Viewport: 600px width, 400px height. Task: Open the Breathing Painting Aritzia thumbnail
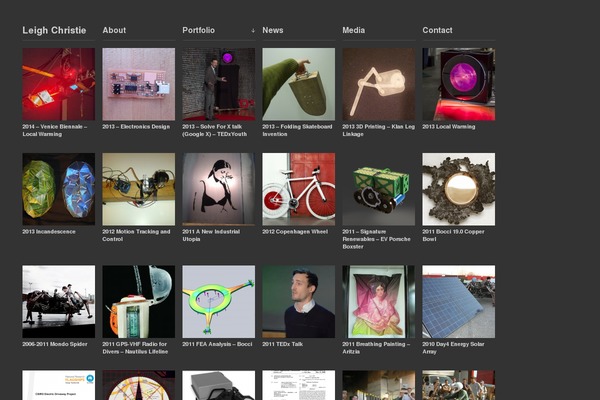click(x=378, y=302)
